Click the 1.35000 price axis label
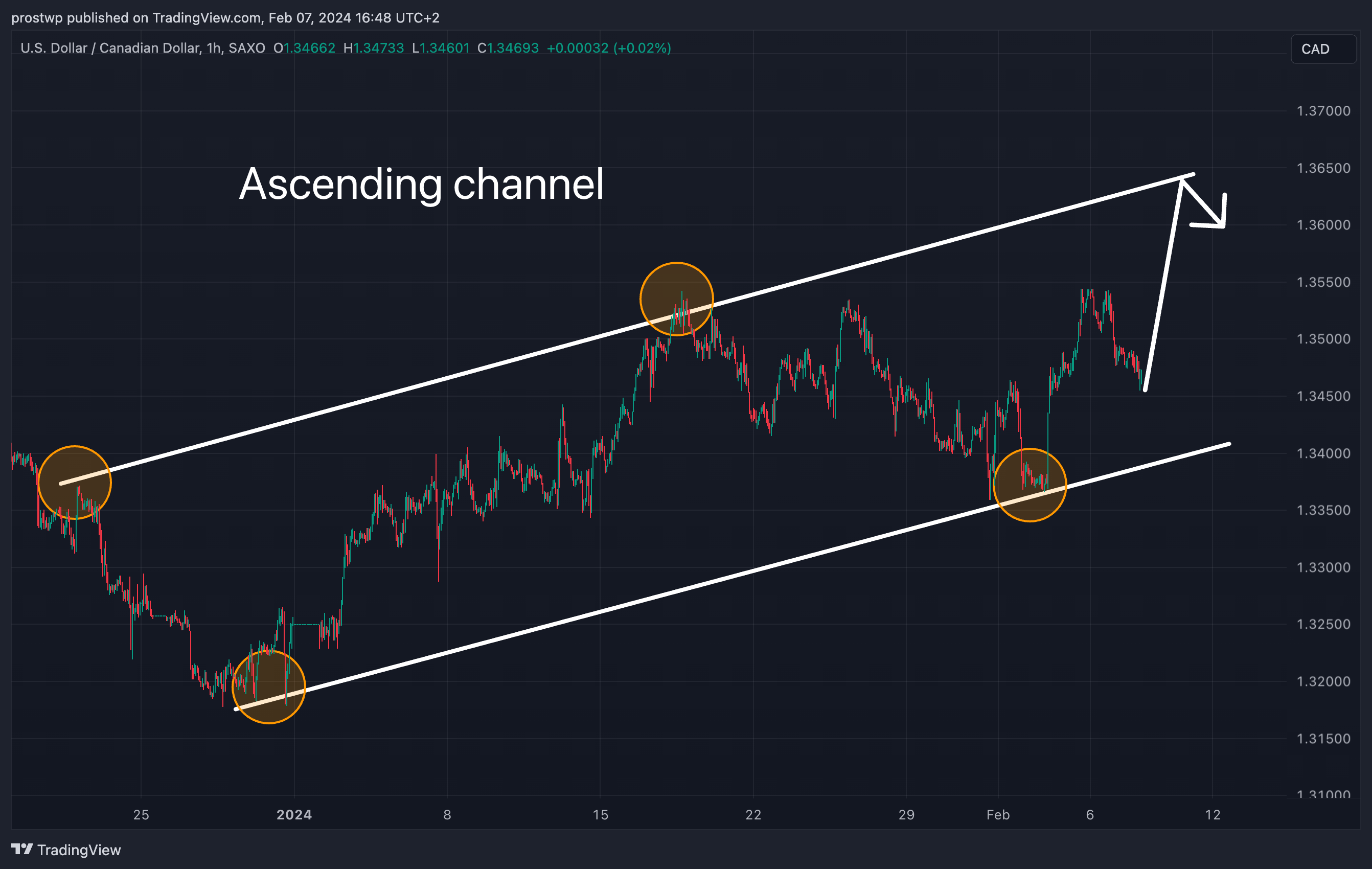The width and height of the screenshot is (1372, 869). pos(1323,339)
